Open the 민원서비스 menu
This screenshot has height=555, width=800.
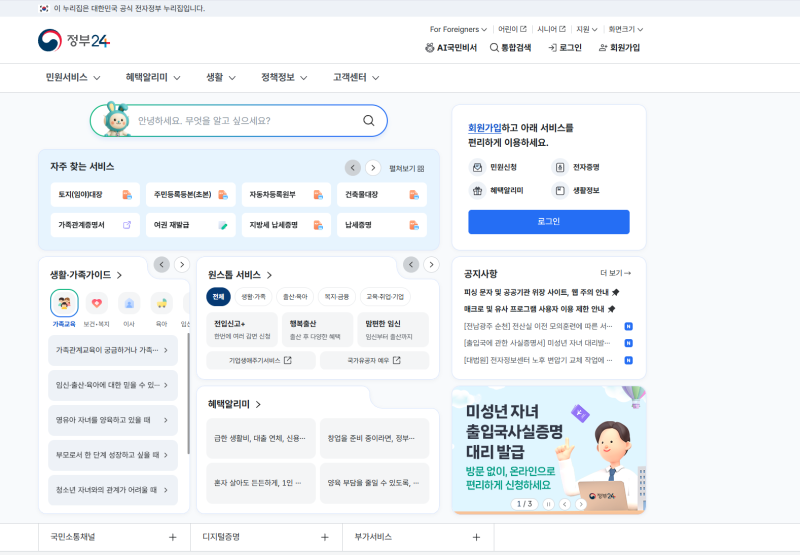pos(73,78)
